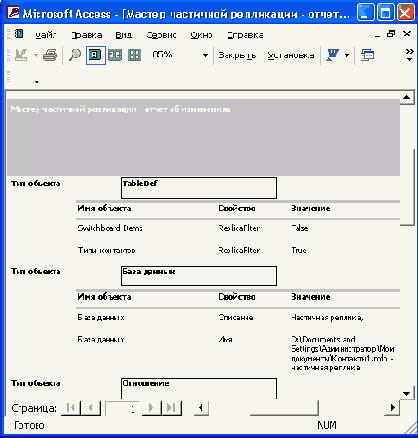Print the report with printer icon
The width and height of the screenshot is (418, 438).
(x=50, y=55)
